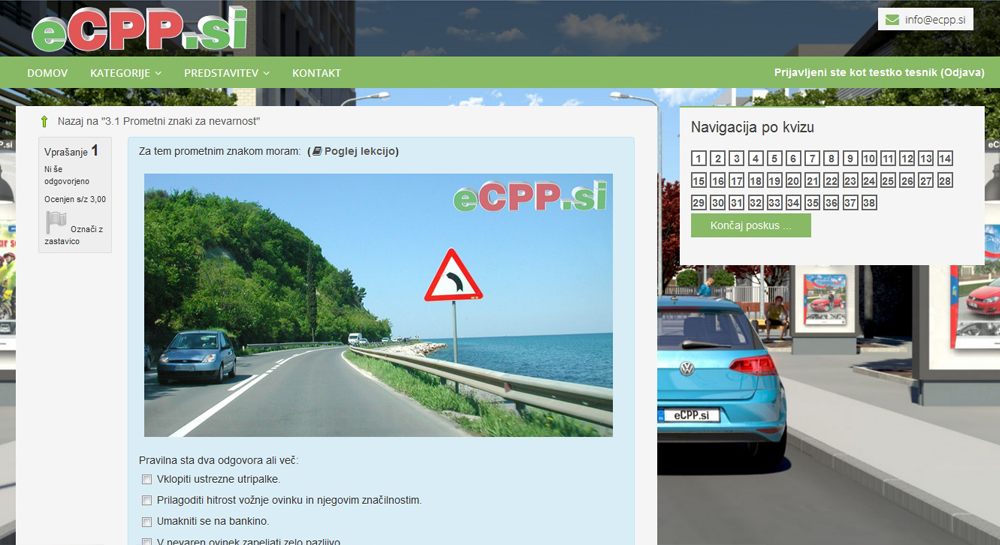Jump to quiz question 30
The image size is (1000, 545).
[x=717, y=203]
